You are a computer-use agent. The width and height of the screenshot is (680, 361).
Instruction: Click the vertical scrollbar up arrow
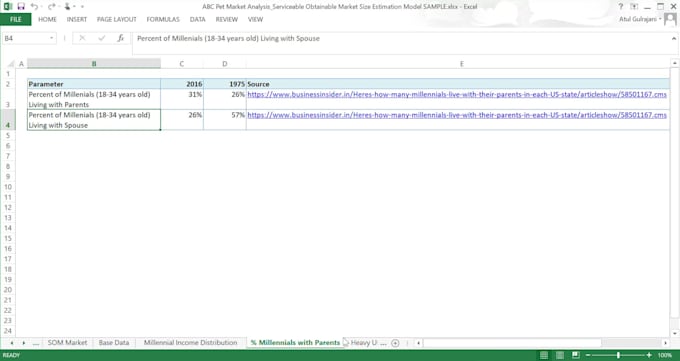[675, 63]
